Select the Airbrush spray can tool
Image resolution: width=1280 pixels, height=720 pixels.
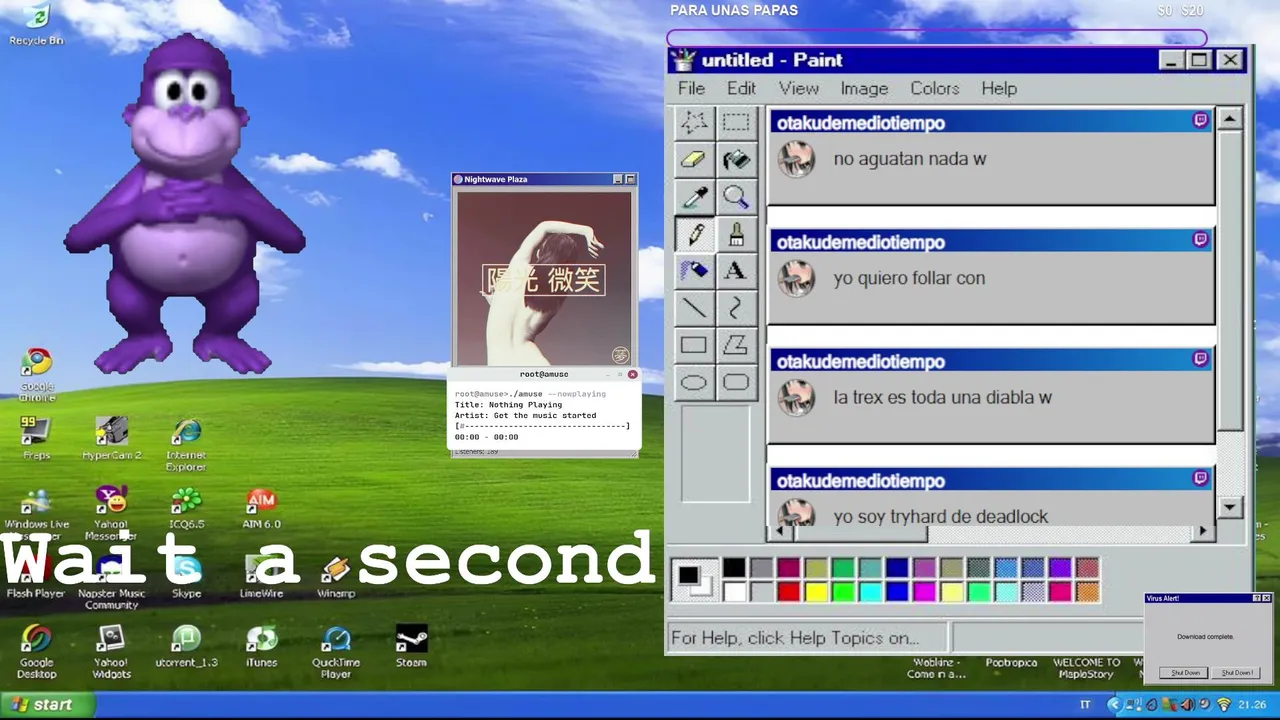[694, 270]
